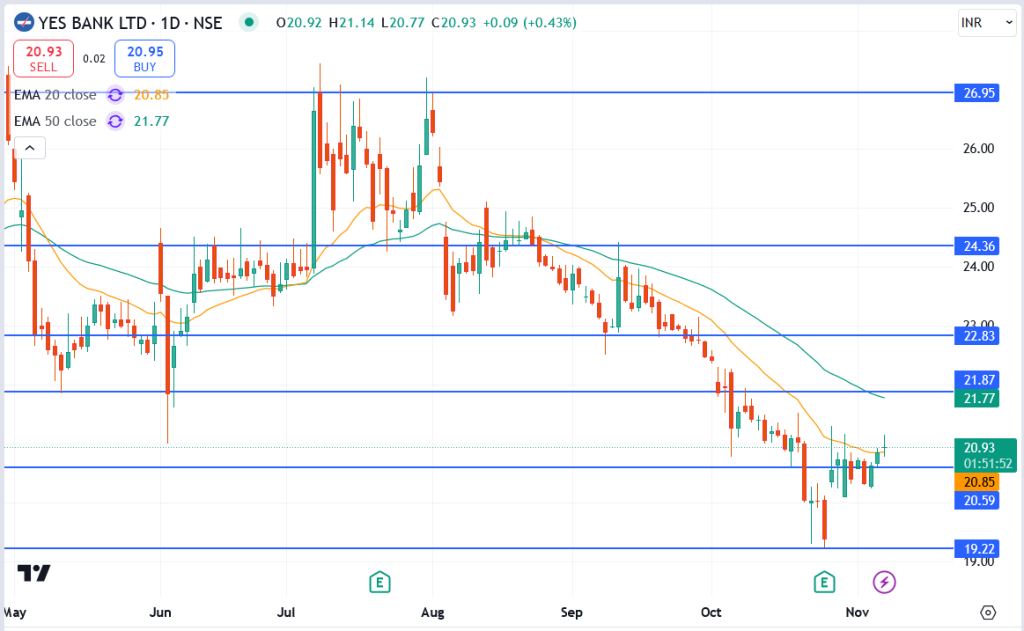Click the L20.77 low value
The image size is (1024, 631).
[x=403, y=23]
